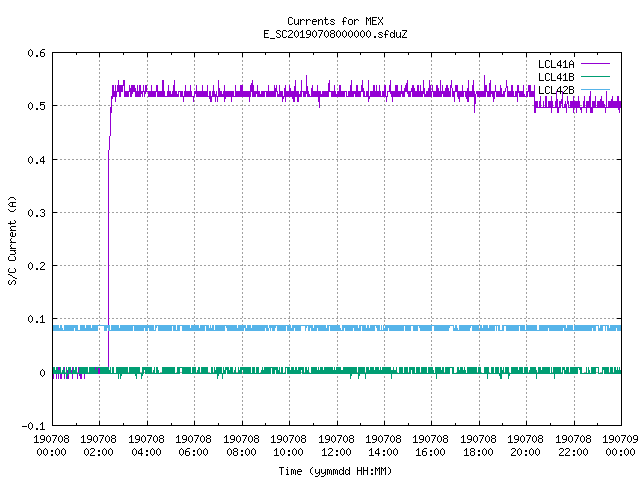Click the y-axis value 0

point(42,373)
